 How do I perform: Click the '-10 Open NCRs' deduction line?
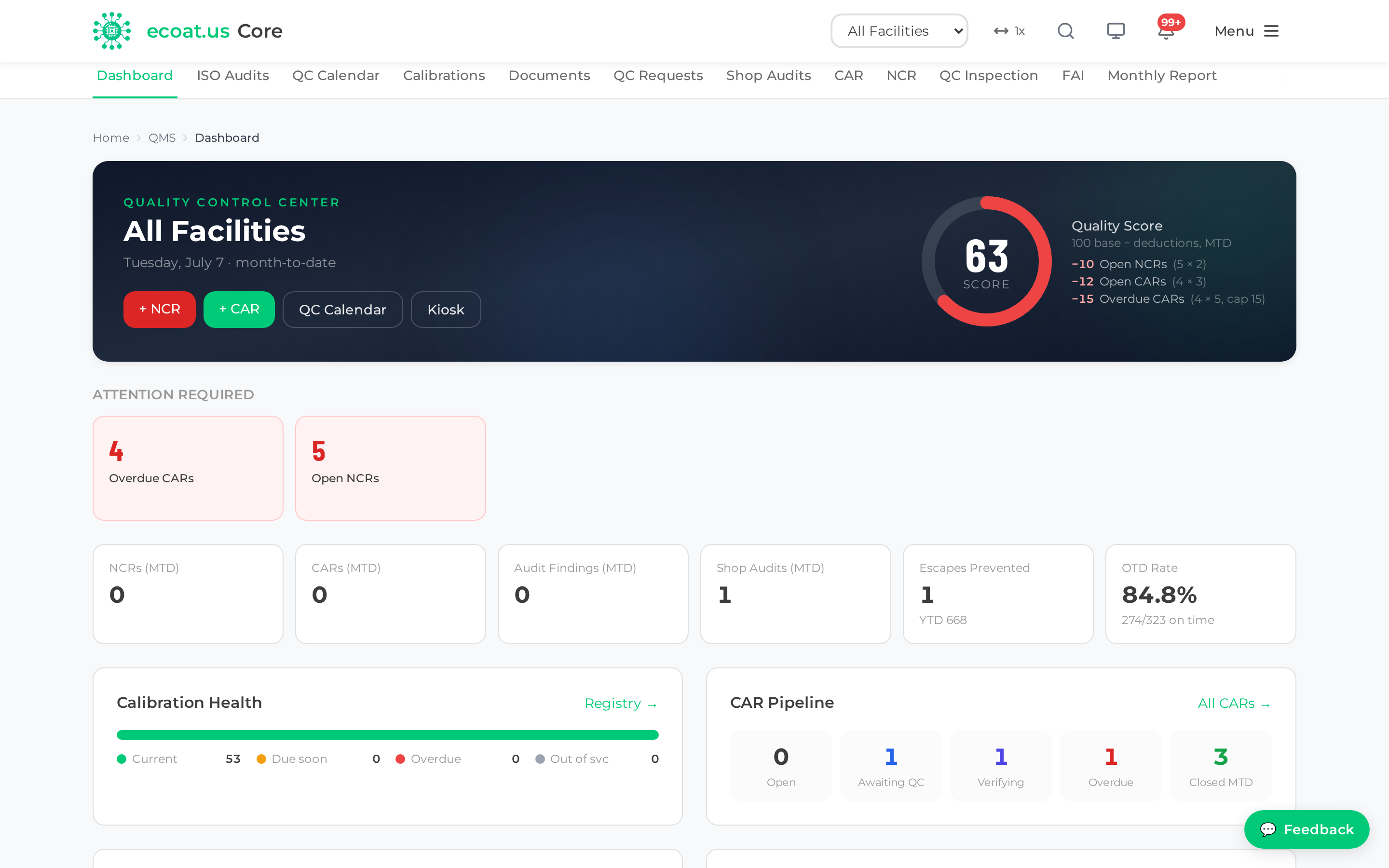[x=1139, y=264]
